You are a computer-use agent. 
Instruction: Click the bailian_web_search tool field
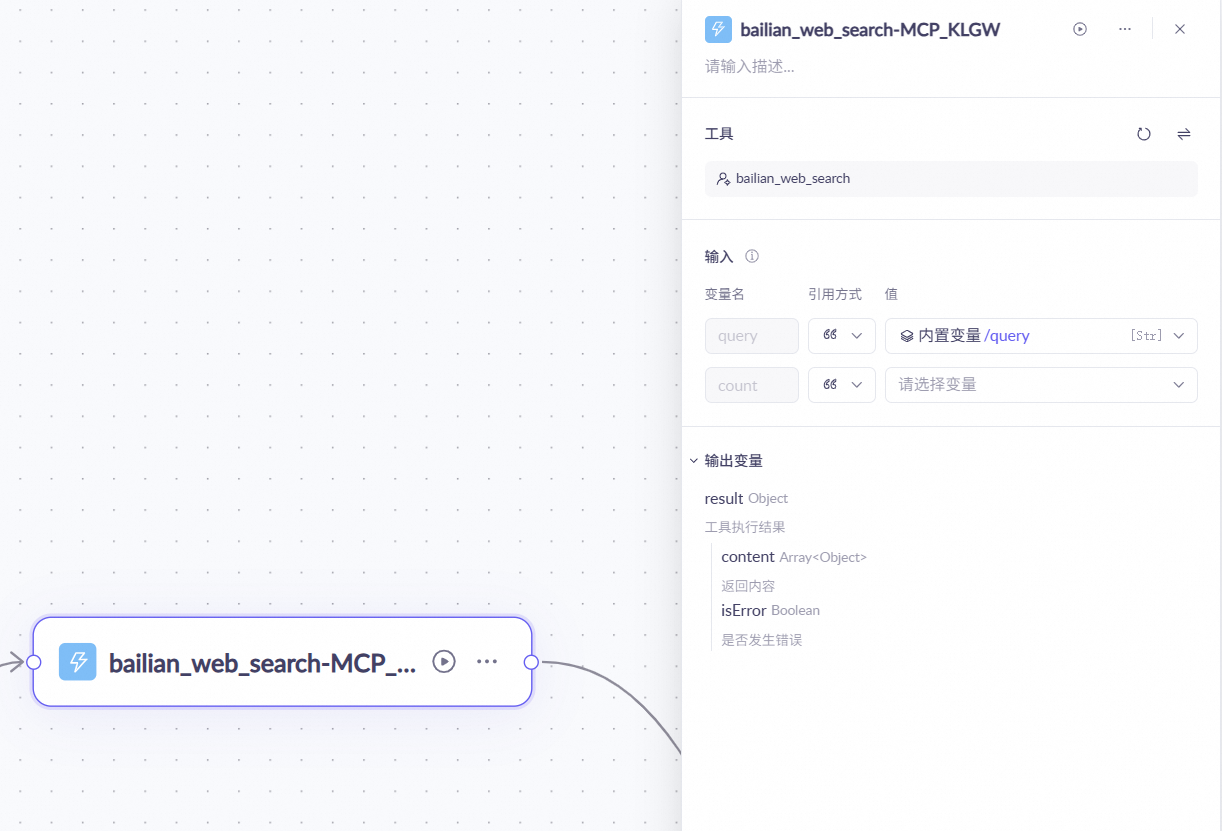pos(951,179)
